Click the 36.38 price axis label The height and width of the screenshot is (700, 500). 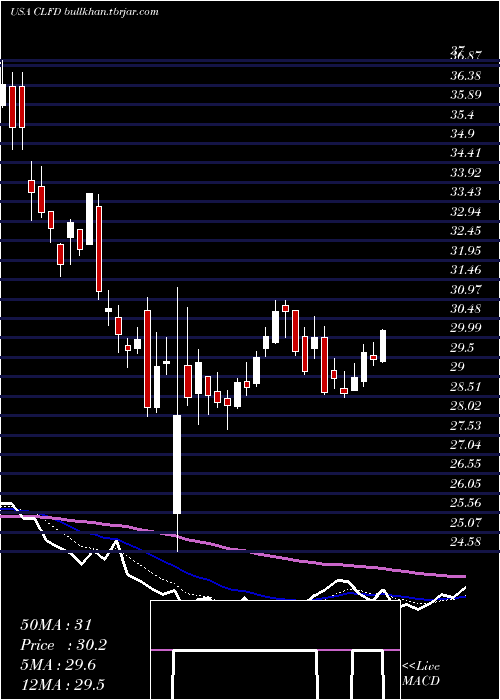(465, 75)
